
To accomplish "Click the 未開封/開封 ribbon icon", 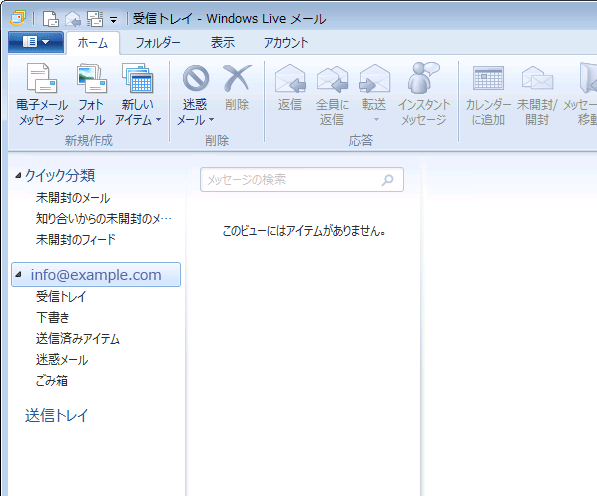I will click(x=537, y=78).
